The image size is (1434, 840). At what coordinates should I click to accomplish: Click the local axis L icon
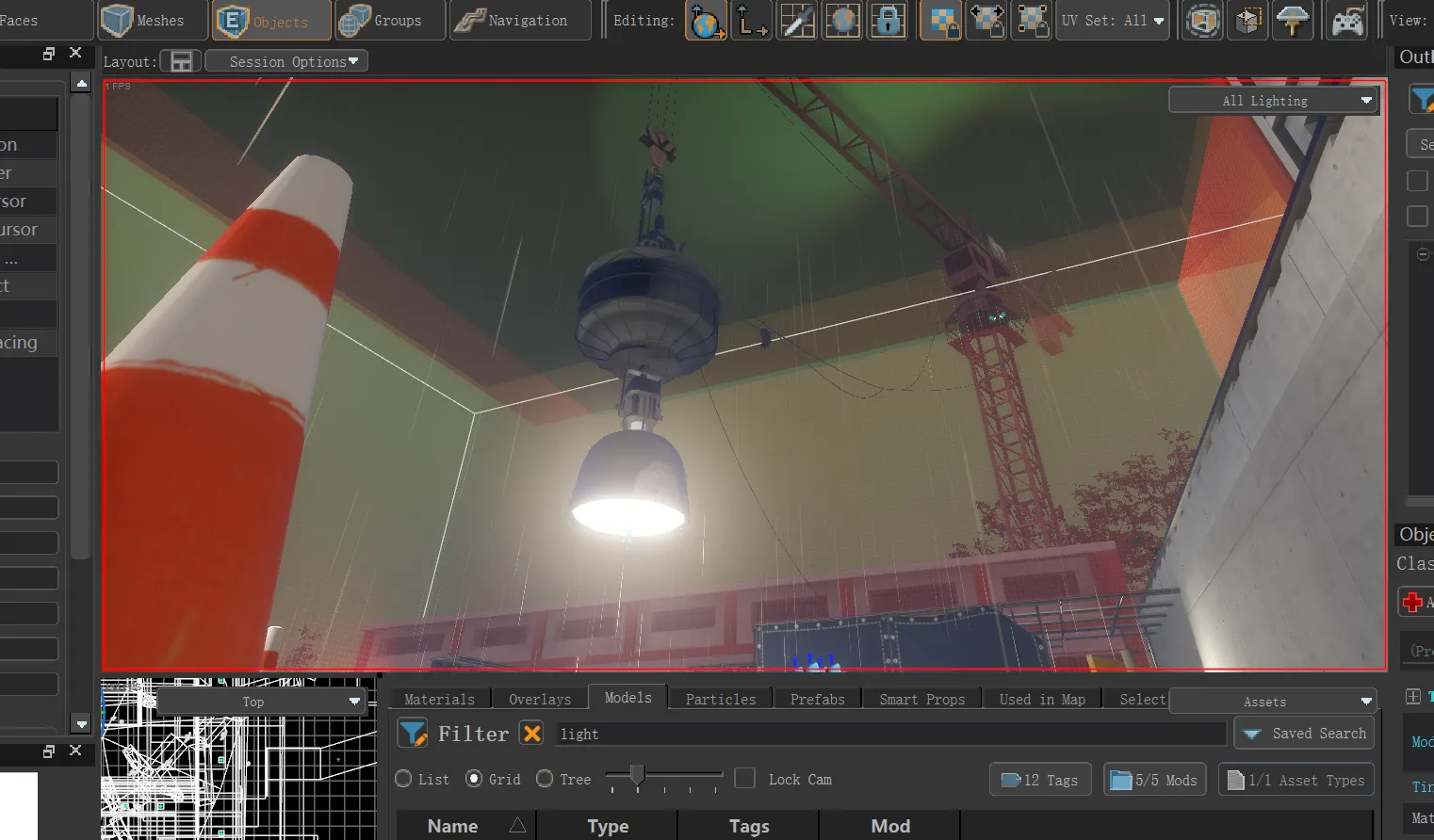coord(751,20)
